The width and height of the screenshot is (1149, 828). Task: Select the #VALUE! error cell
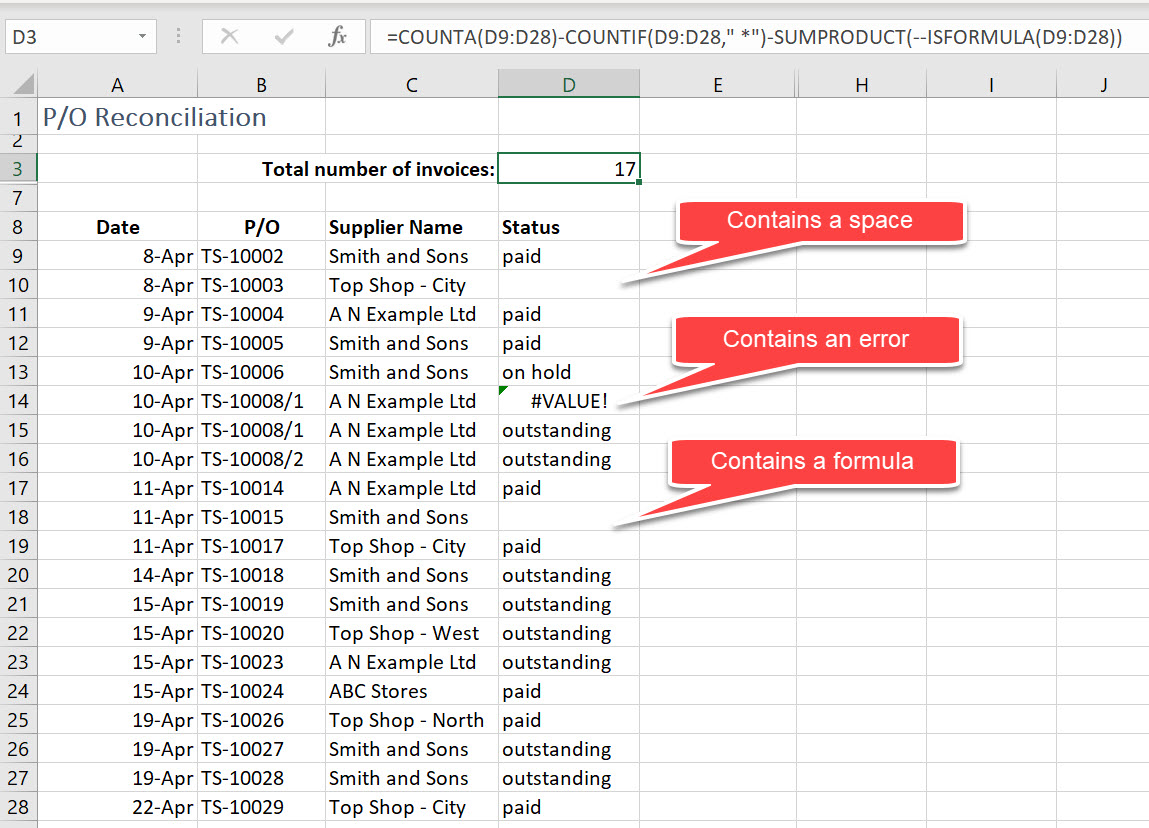[569, 400]
